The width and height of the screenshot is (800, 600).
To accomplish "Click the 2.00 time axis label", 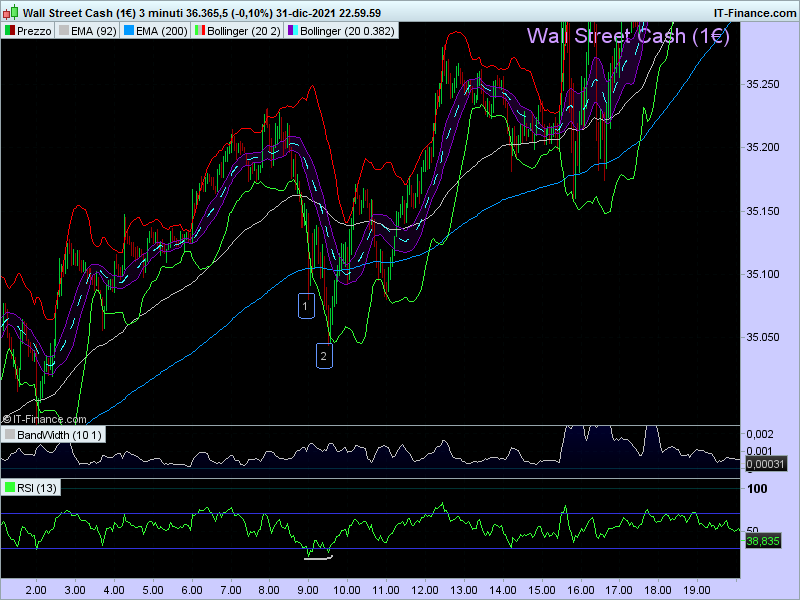I will [36, 590].
